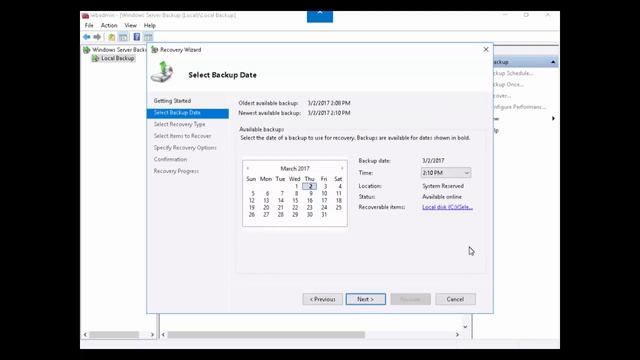Click the Windows Server Backup tree root icon
Image resolution: width=640 pixels, height=360 pixels.
point(87,50)
